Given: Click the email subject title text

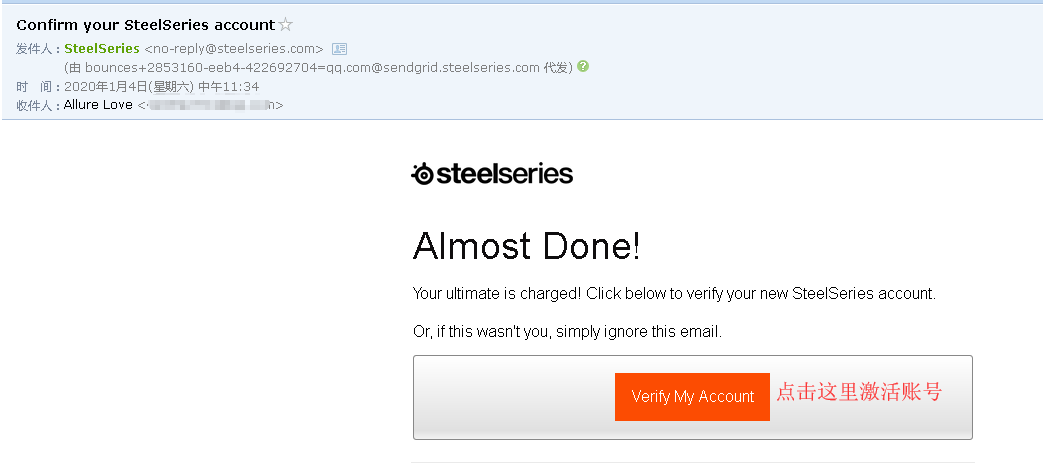Looking at the screenshot, I should (145, 24).
